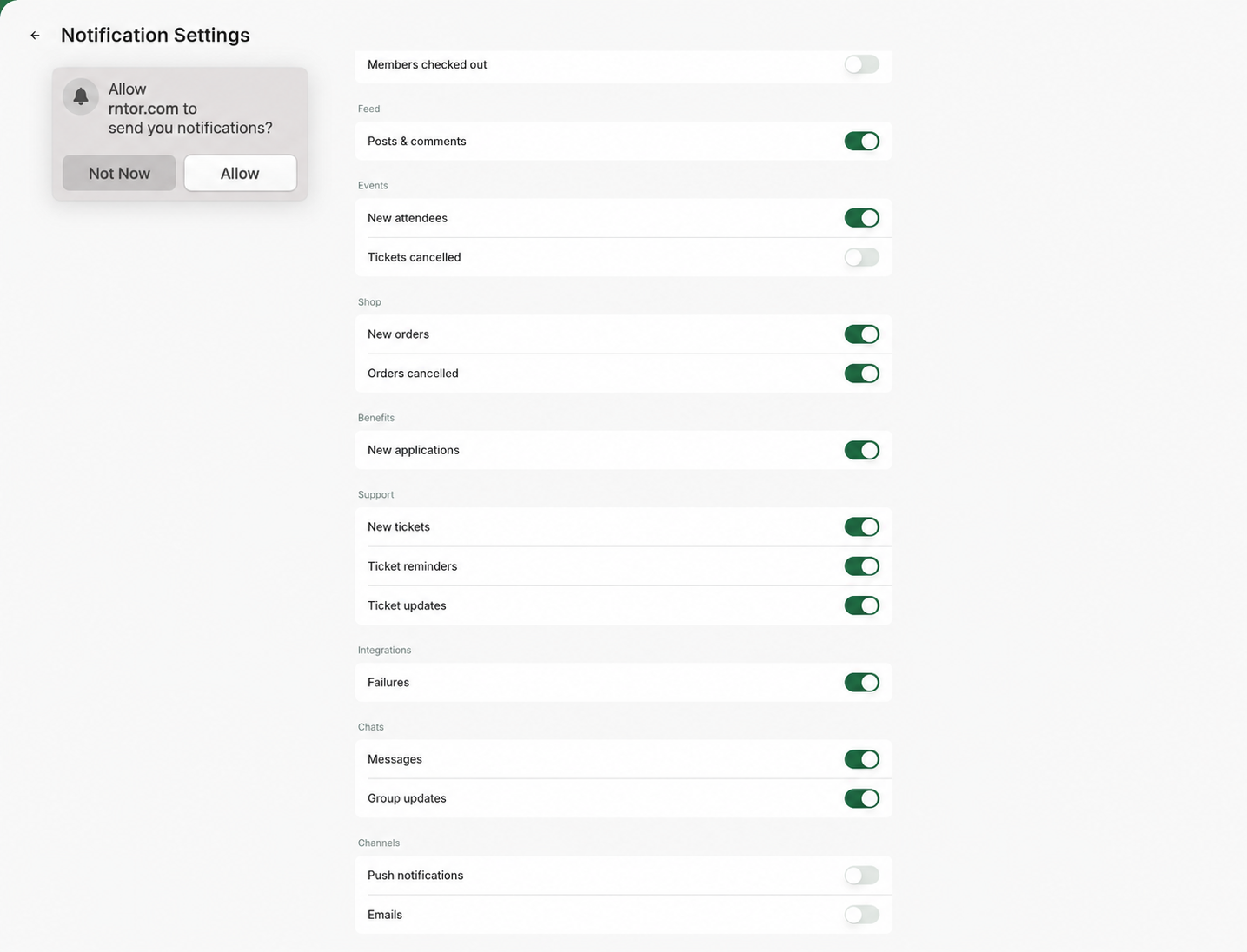Disable the New applications switch

[862, 450]
